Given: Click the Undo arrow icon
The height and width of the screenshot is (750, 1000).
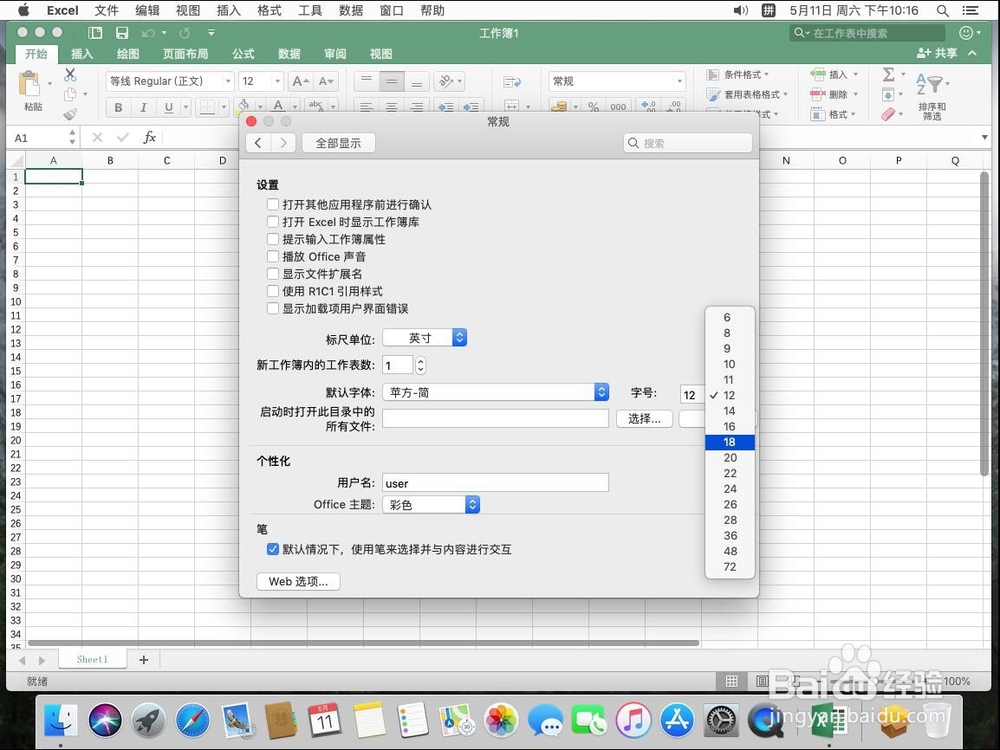Looking at the screenshot, I should click(x=149, y=33).
